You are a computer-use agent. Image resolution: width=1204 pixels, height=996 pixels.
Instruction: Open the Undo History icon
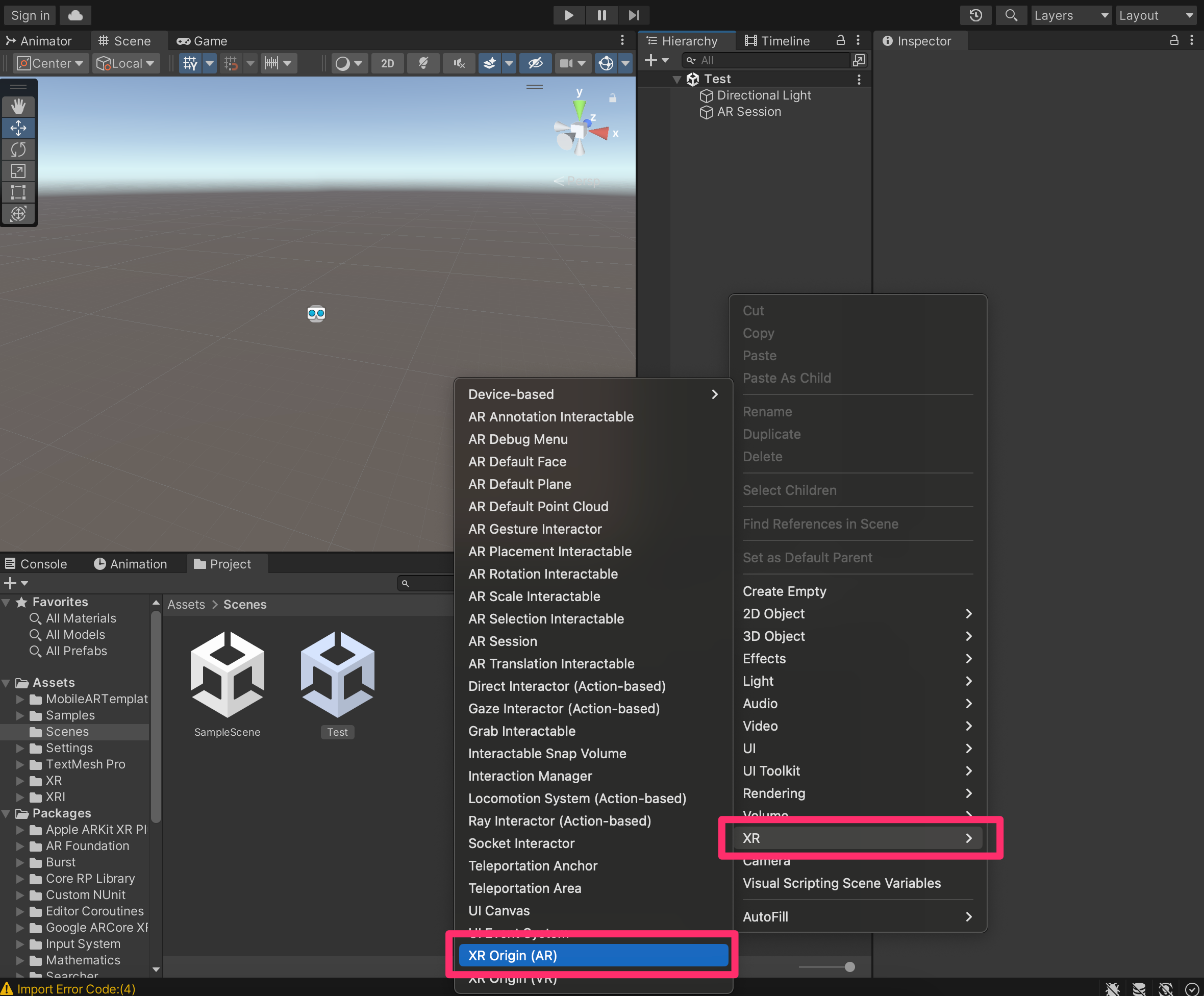point(975,15)
